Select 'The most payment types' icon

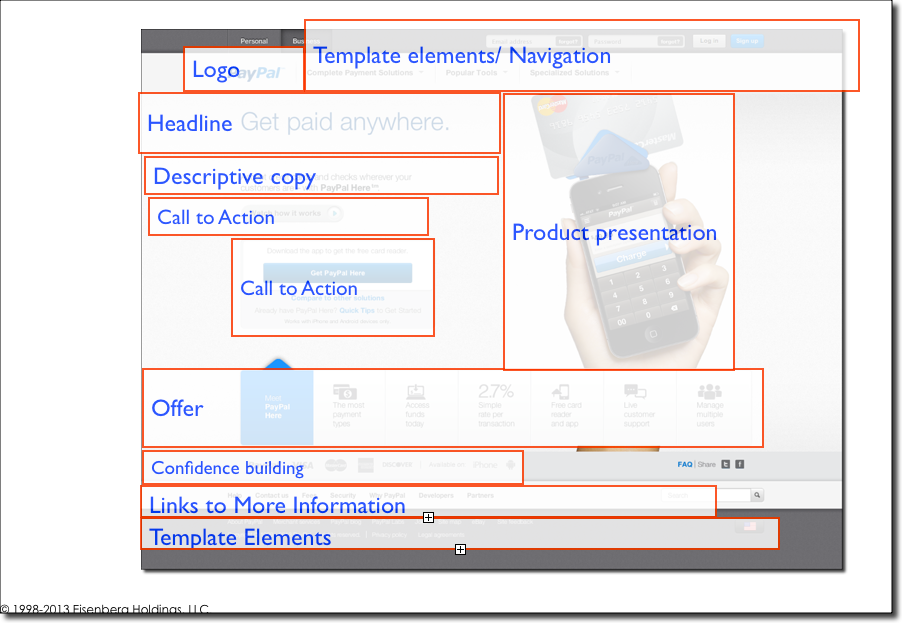click(x=345, y=392)
